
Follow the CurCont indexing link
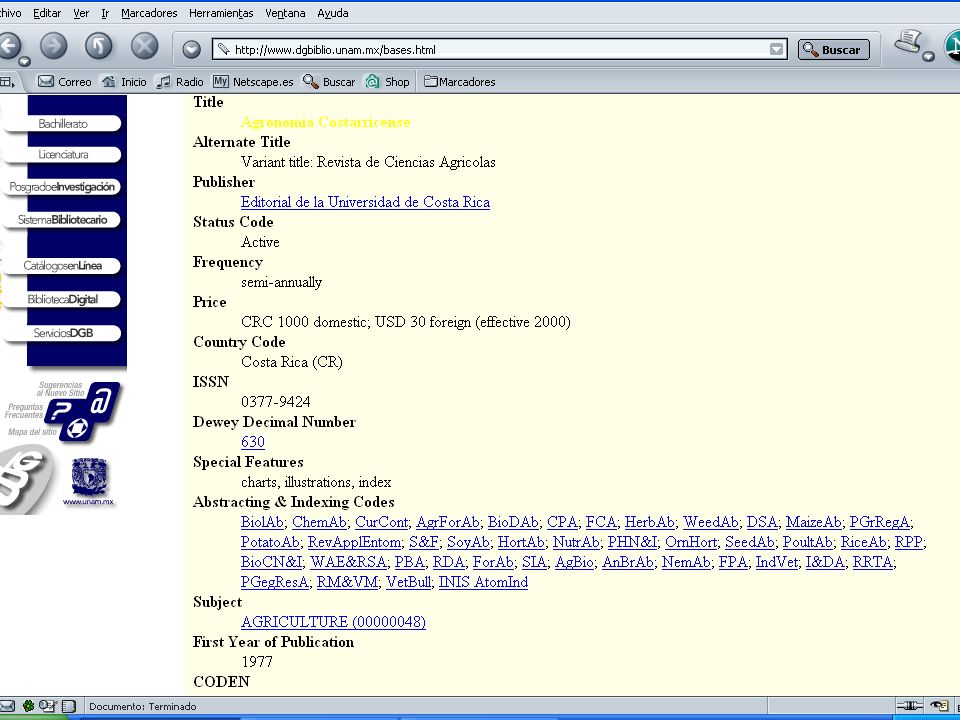pyautogui.click(x=381, y=522)
